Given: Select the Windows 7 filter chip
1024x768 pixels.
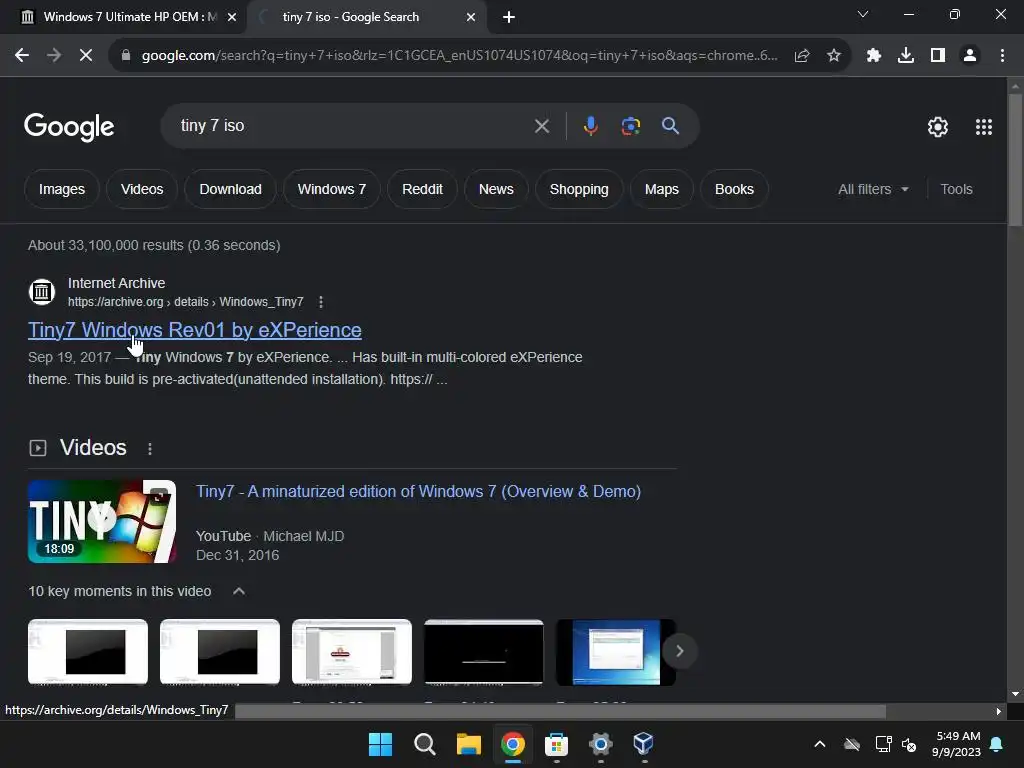Looking at the screenshot, I should coord(332,189).
